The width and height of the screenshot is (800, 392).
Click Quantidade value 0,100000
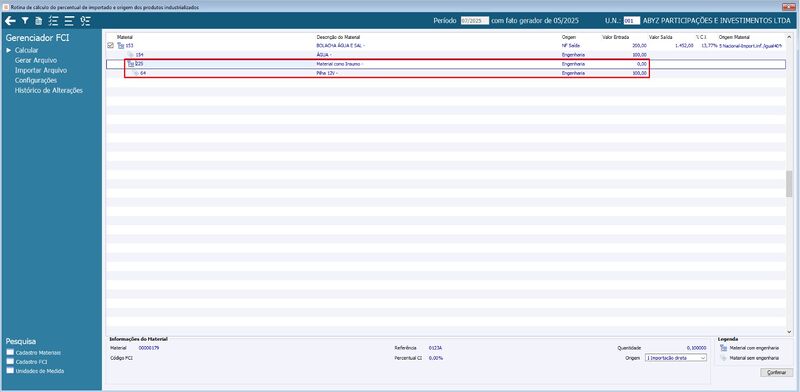tap(696, 348)
